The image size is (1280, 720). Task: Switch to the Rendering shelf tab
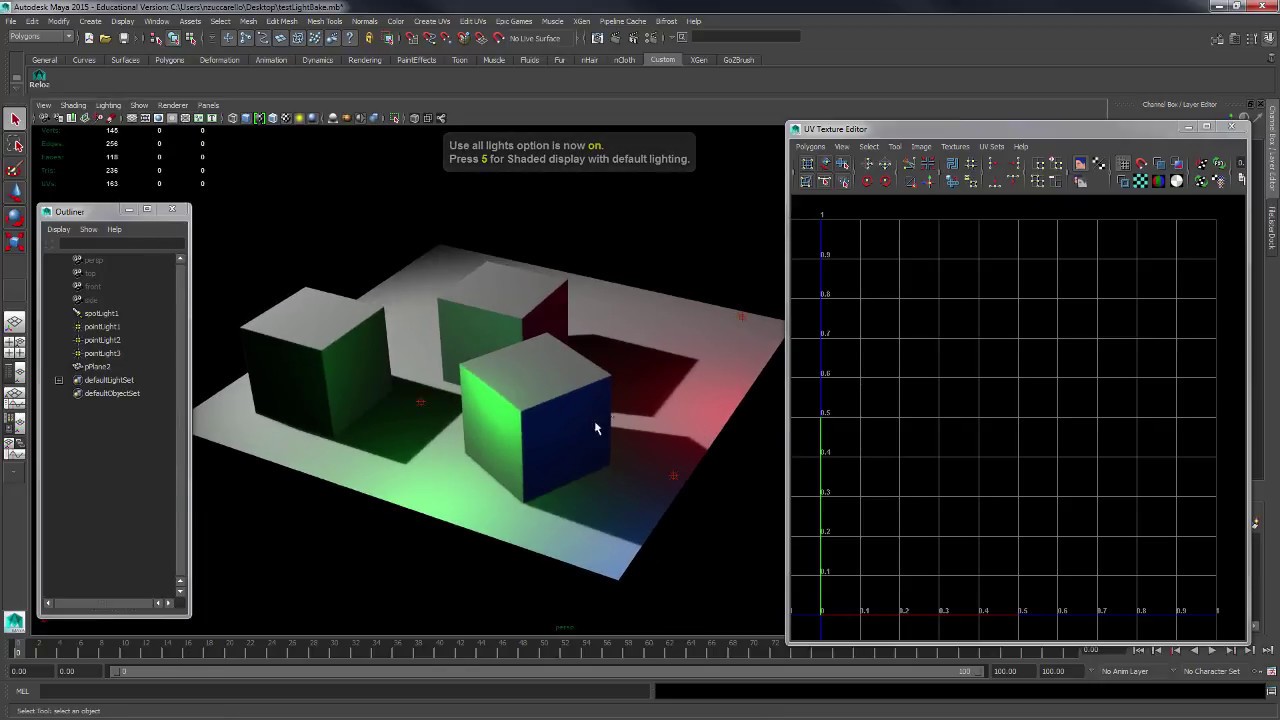pyautogui.click(x=364, y=60)
